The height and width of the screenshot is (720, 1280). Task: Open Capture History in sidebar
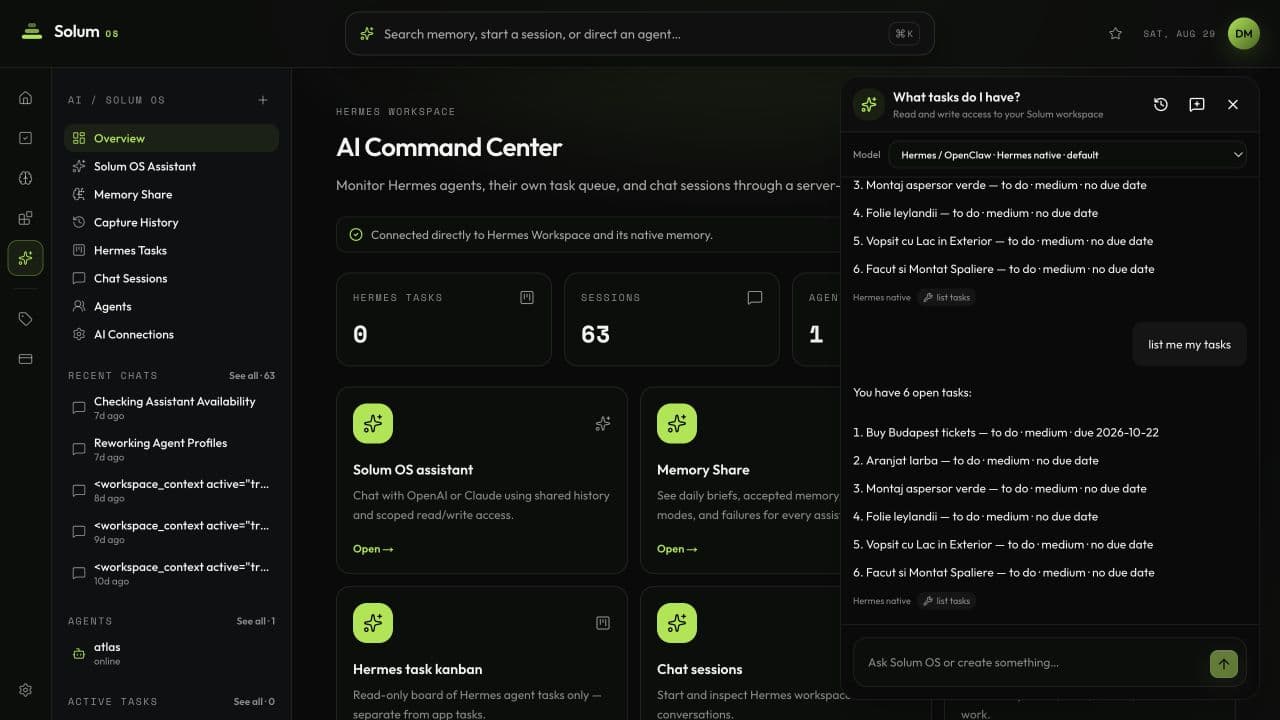tap(171, 222)
